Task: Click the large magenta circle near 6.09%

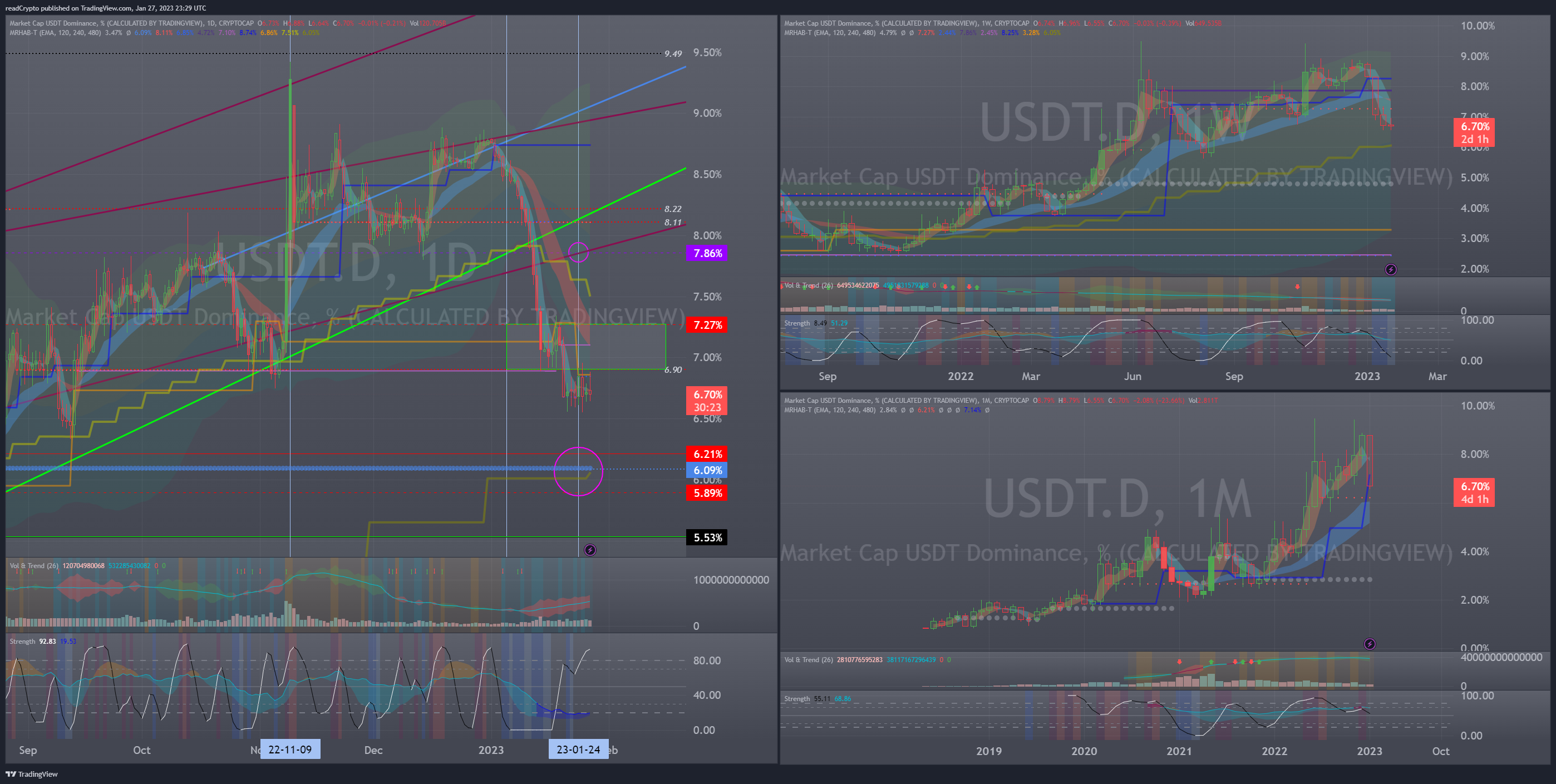Action: click(x=578, y=471)
